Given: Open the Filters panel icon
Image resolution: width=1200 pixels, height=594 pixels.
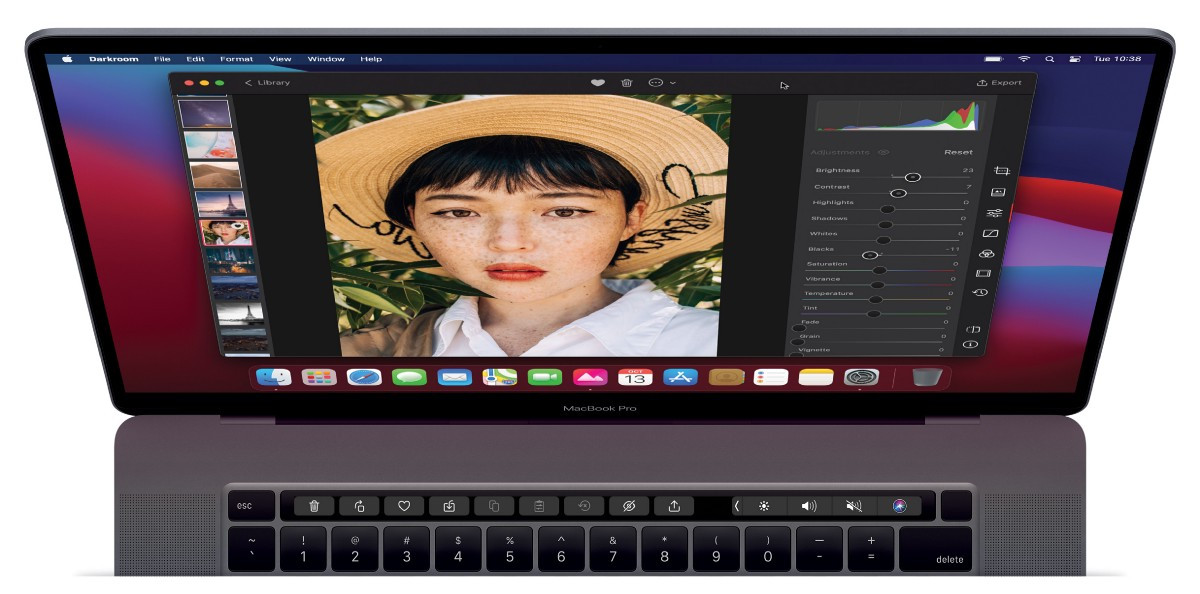Looking at the screenshot, I should coord(997,192).
